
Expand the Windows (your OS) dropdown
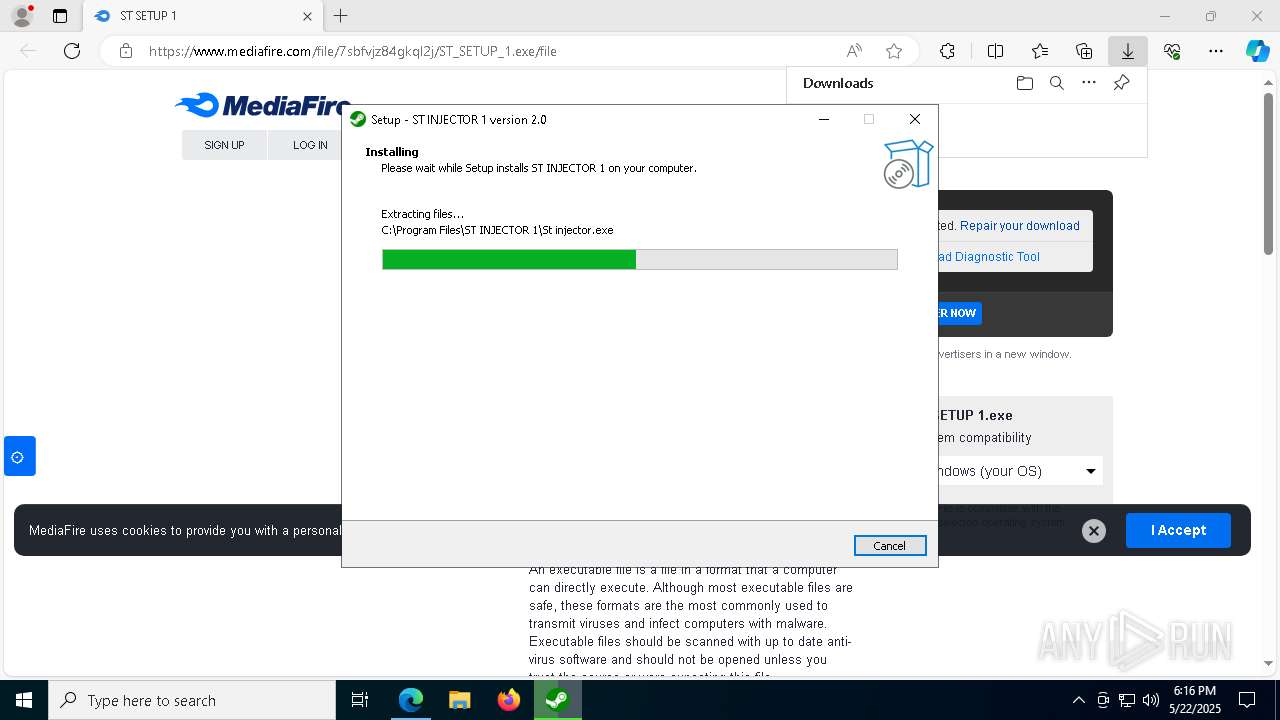tap(1019, 471)
